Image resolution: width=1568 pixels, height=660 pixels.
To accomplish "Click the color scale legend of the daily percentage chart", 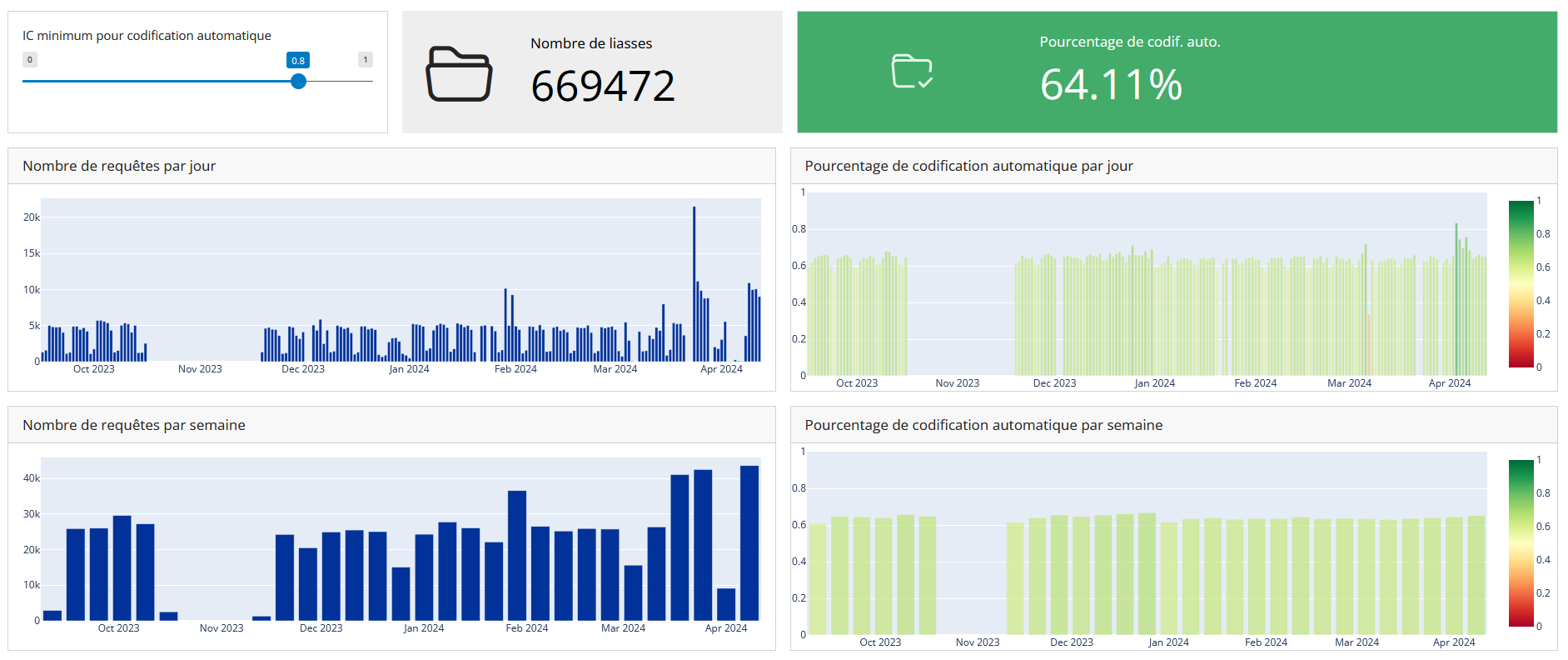I will click(x=1521, y=283).
